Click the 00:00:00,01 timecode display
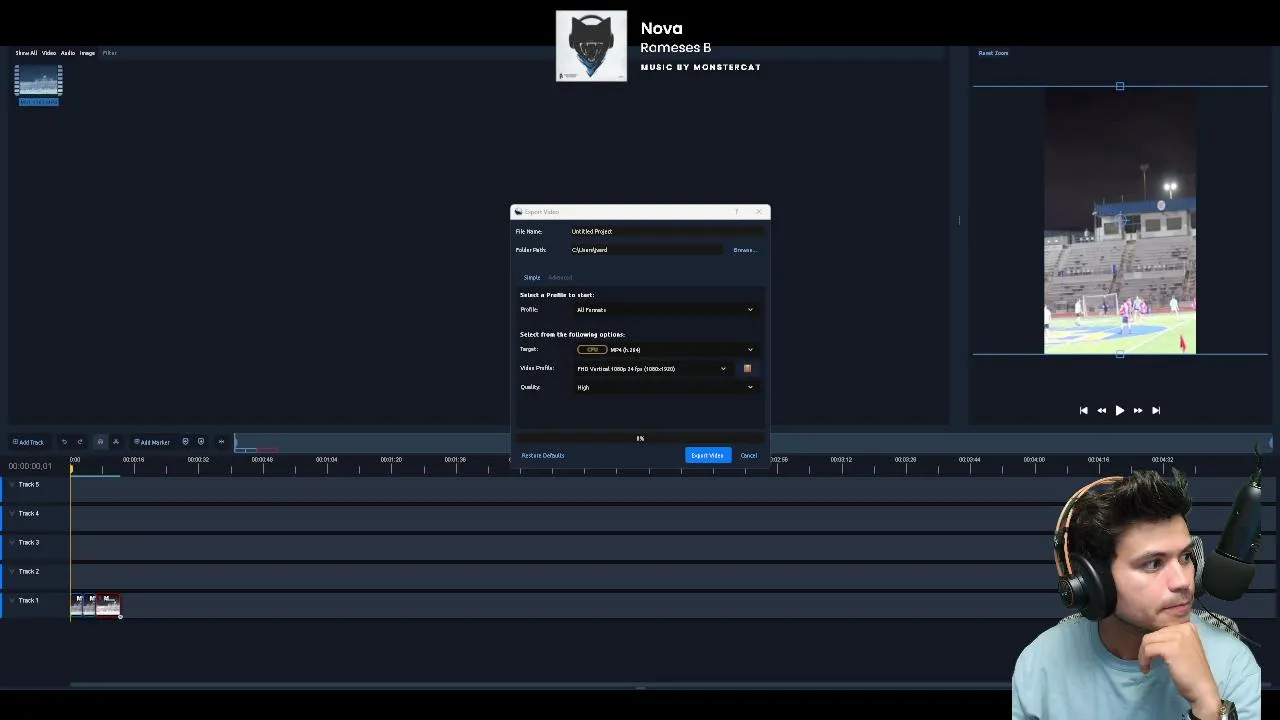 [x=30, y=466]
